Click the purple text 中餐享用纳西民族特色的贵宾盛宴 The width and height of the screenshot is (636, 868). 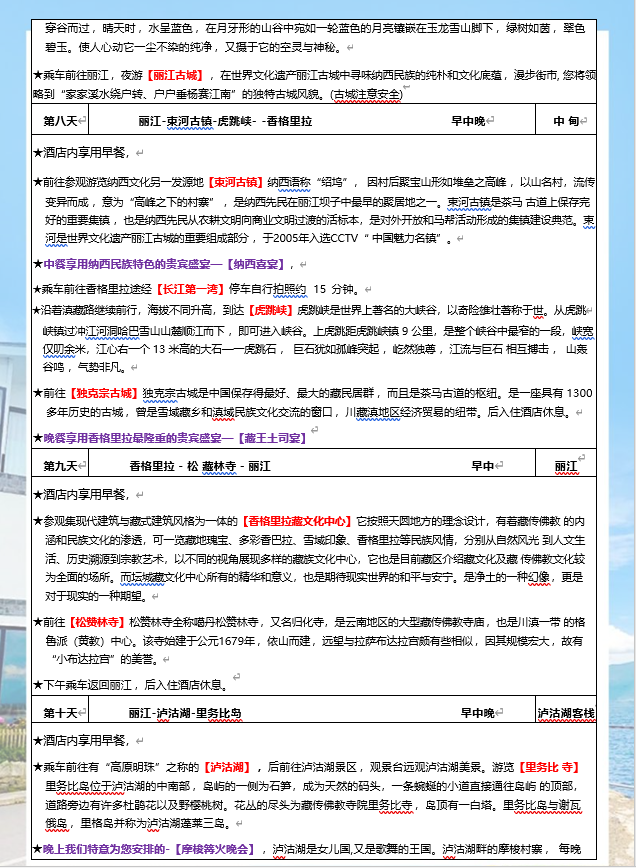tap(127, 264)
